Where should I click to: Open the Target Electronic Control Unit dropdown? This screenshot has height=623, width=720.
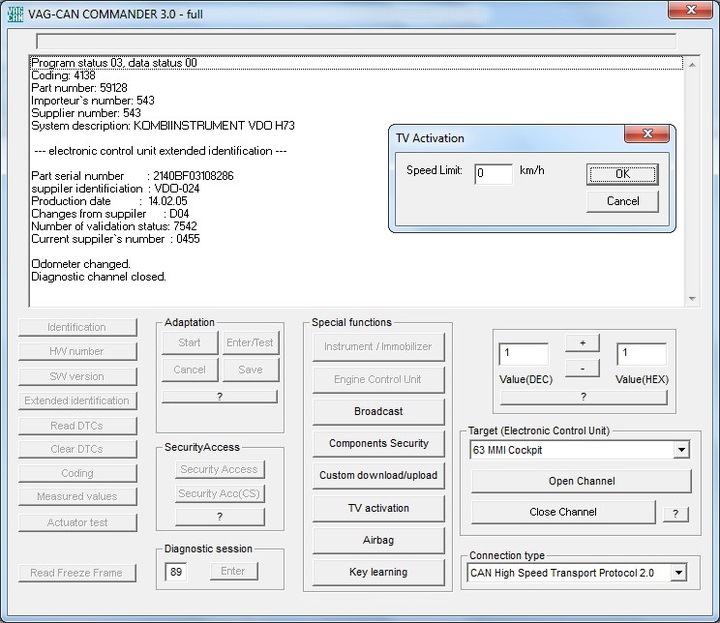pyautogui.click(x=681, y=450)
